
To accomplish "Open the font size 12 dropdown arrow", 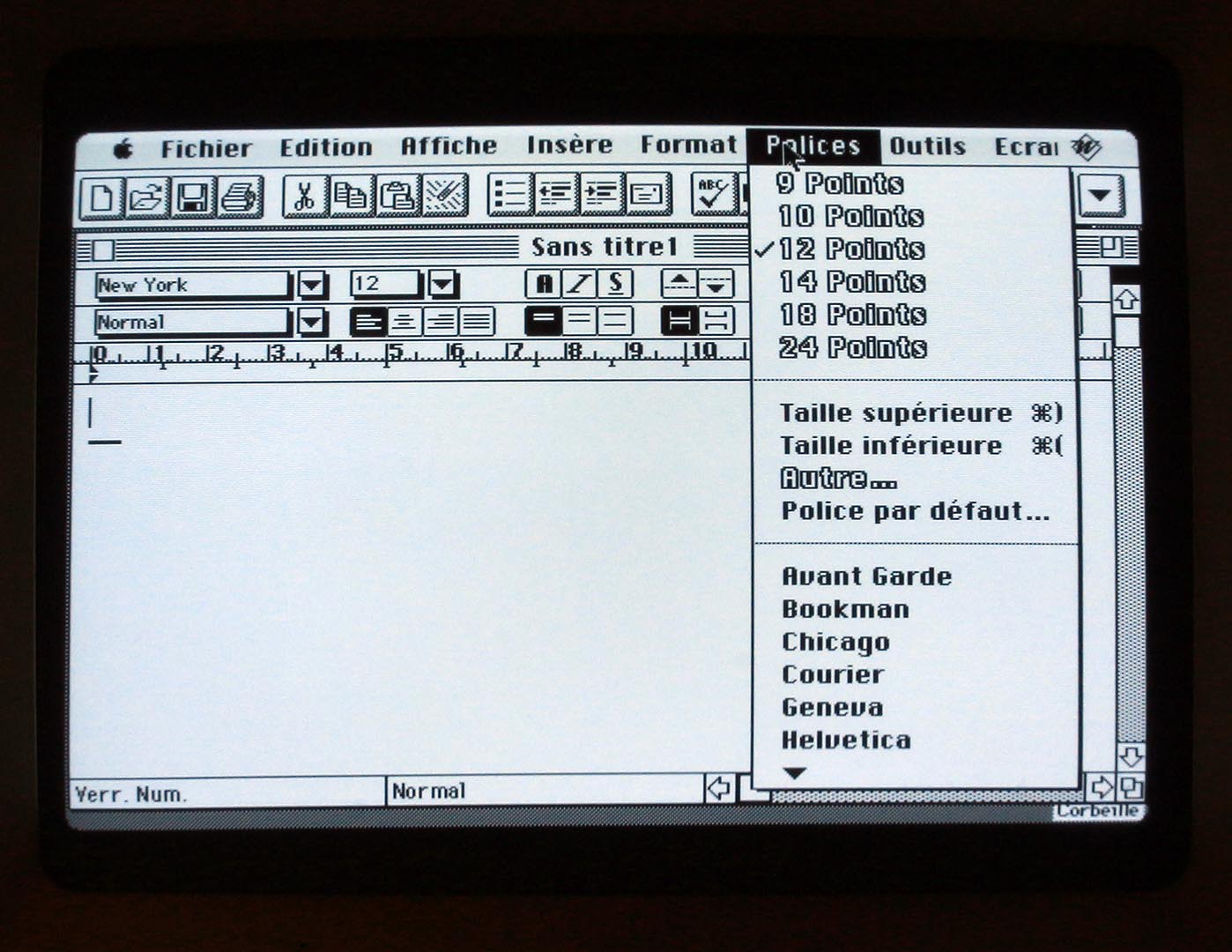I will tap(442, 284).
